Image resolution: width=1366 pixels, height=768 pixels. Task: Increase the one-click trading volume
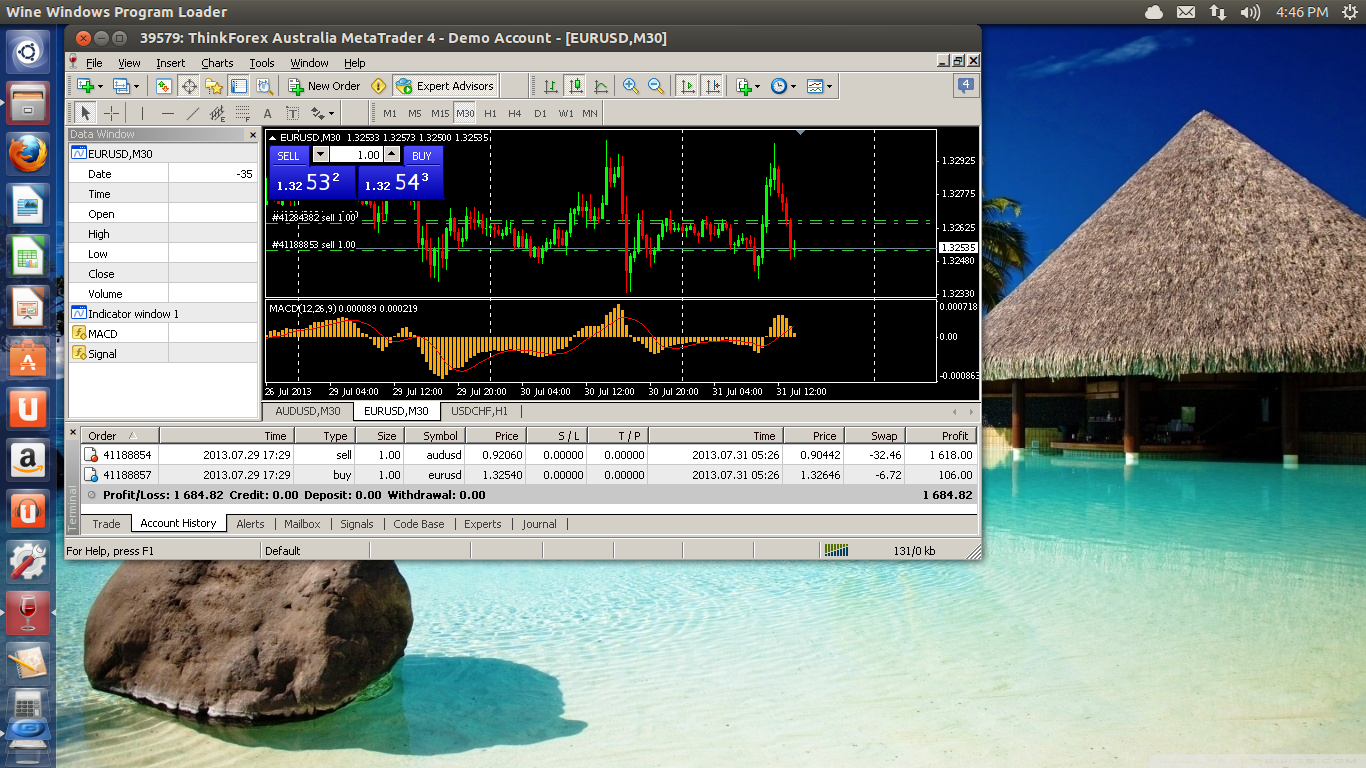point(392,155)
